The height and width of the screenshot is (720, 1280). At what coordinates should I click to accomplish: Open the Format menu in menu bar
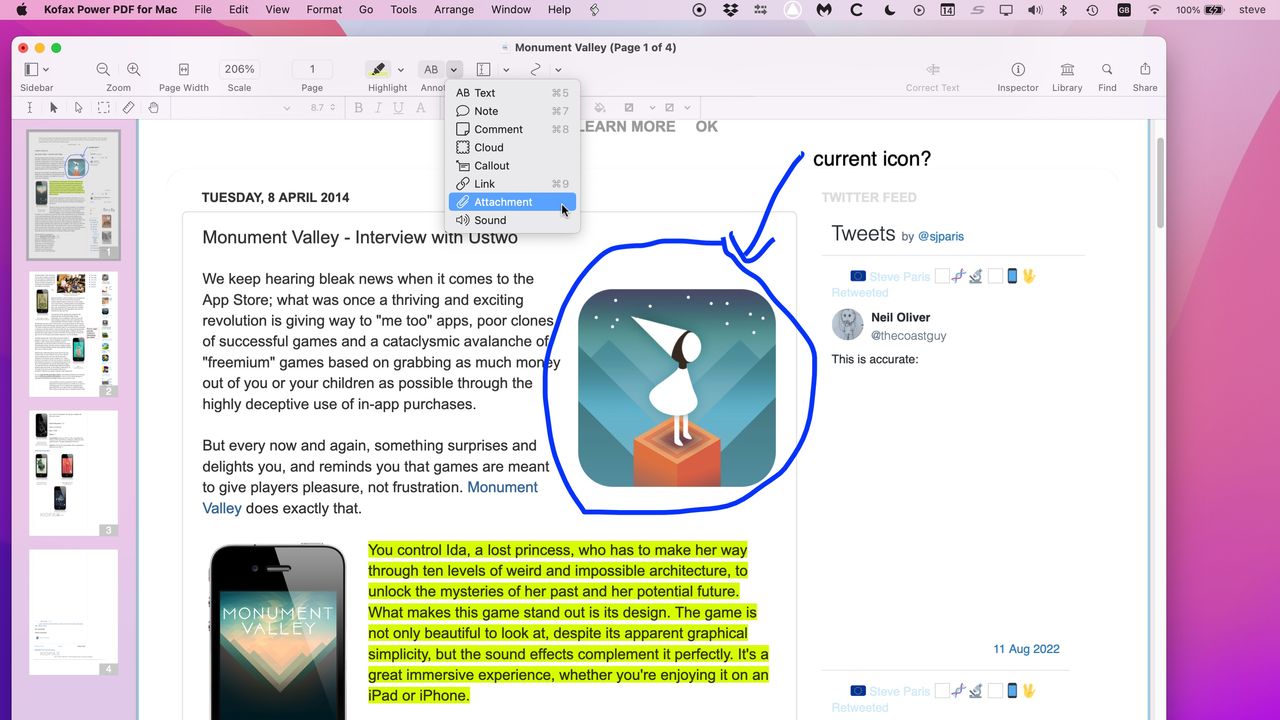[x=324, y=9]
